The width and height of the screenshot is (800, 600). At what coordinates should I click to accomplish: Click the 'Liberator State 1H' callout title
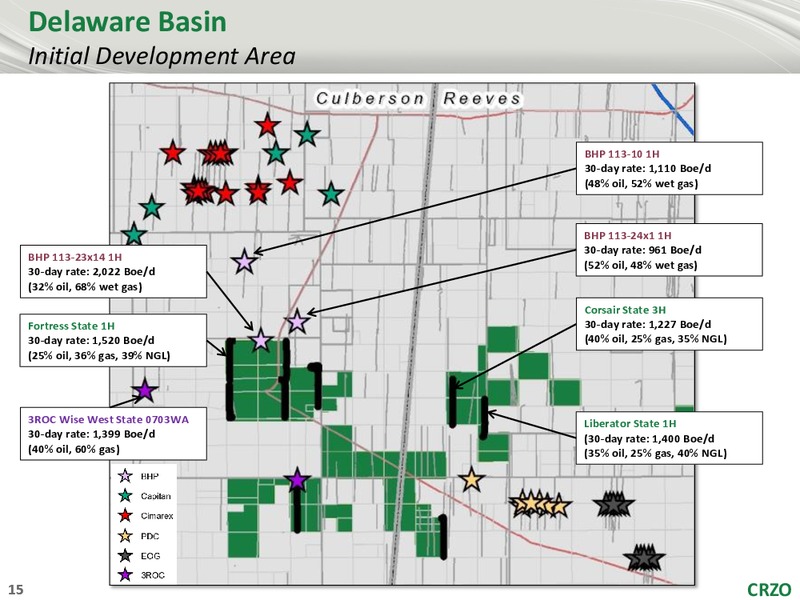tap(630, 423)
